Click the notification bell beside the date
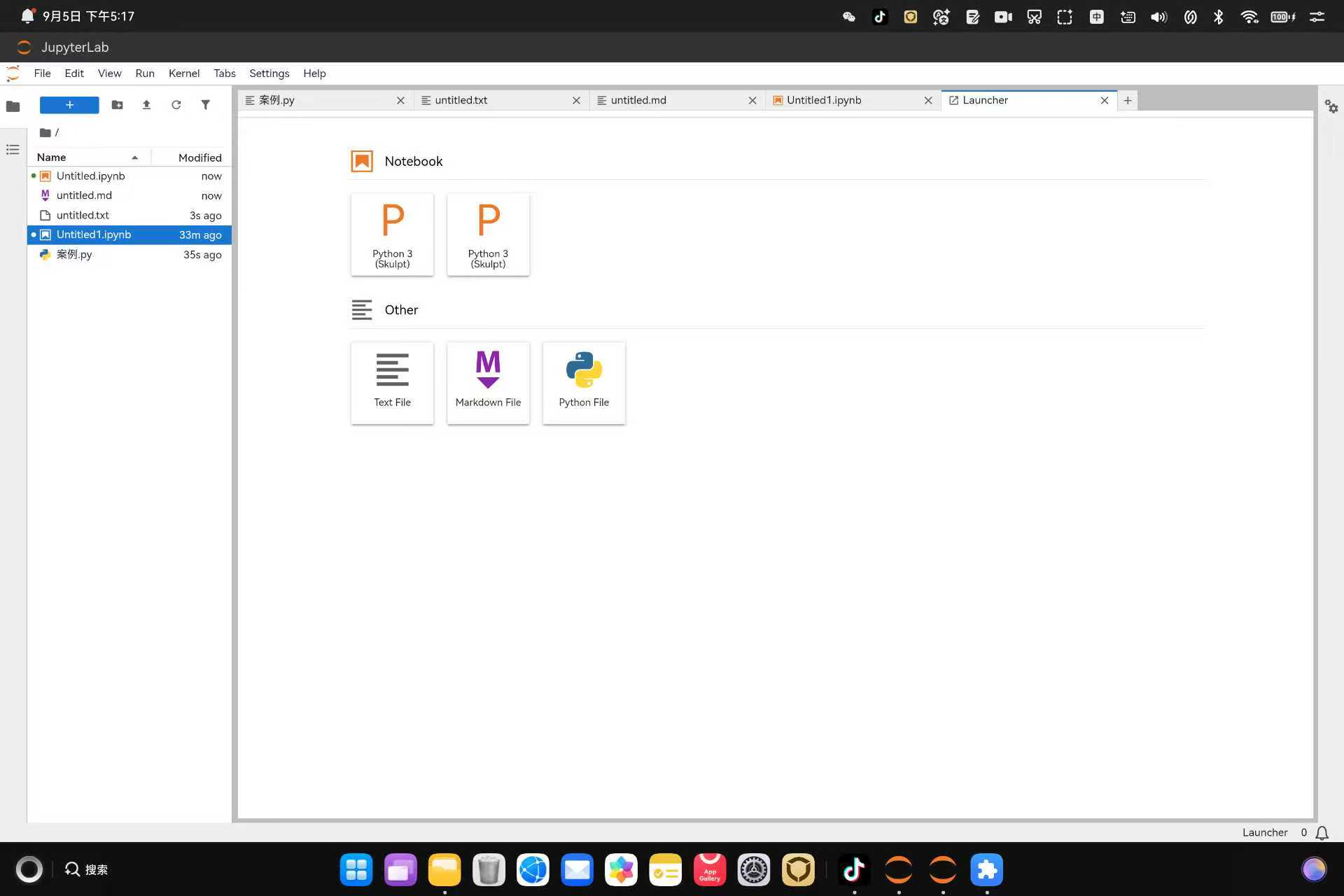1344x896 pixels. tap(27, 16)
